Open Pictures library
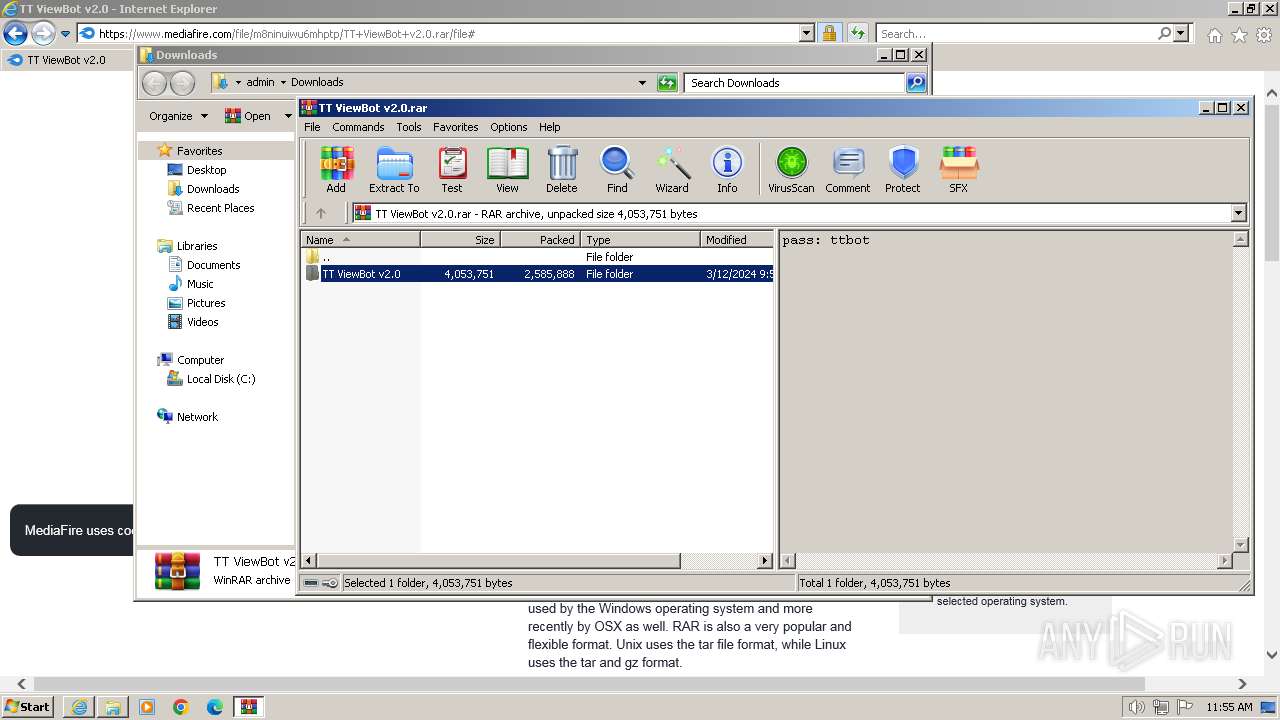The image size is (1280, 720). [206, 303]
